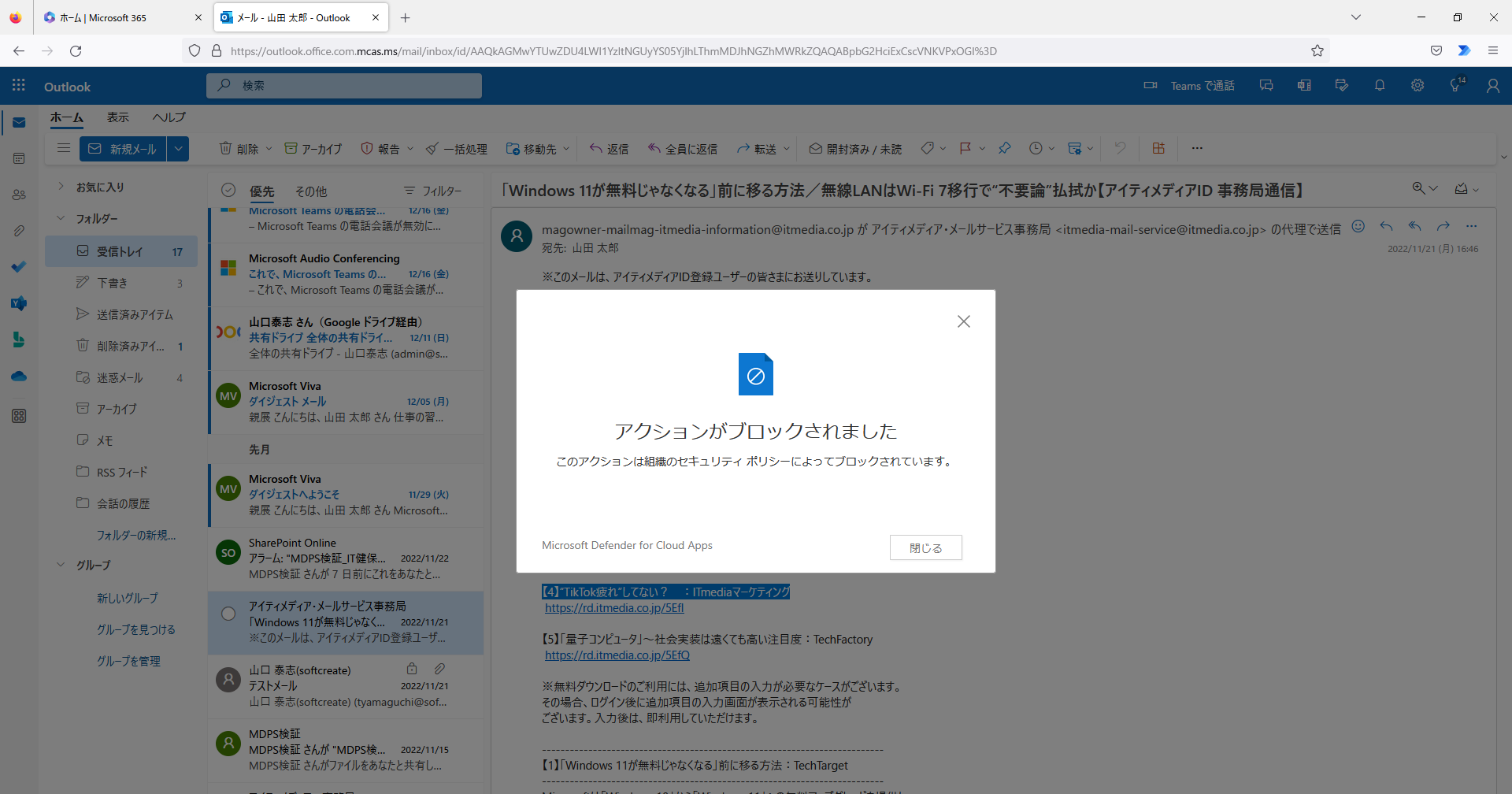Select checkbox circle on アイティメディア message
Viewport: 1512px width, 794px height.
[x=228, y=614]
